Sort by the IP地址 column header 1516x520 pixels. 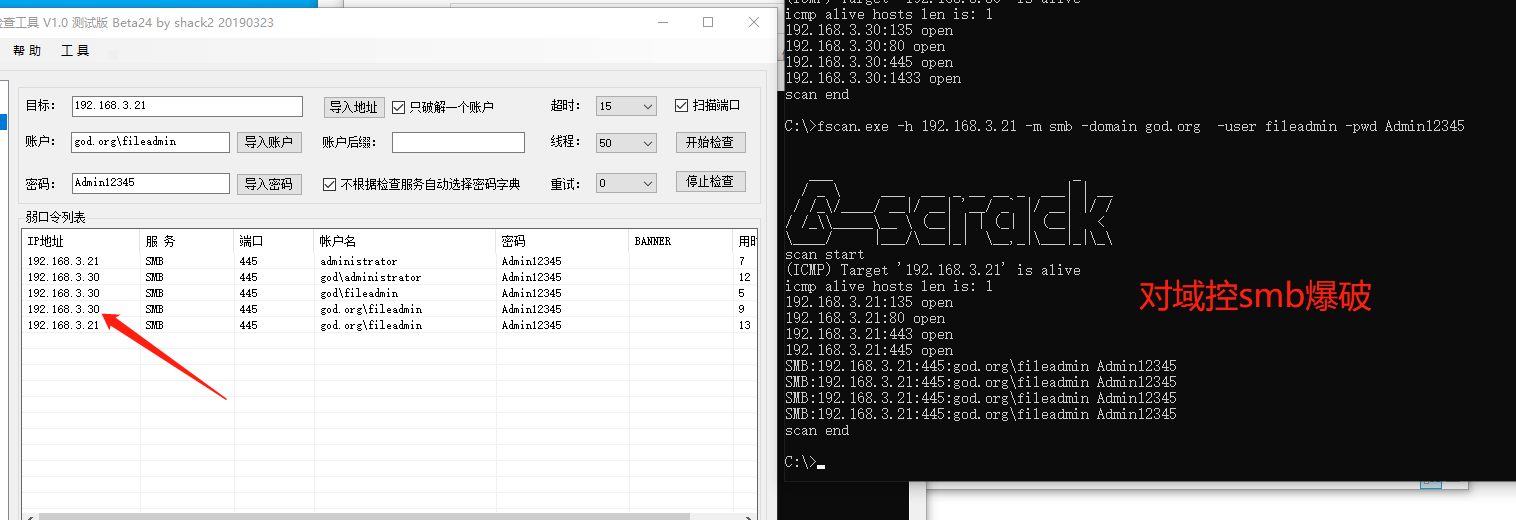click(x=81, y=241)
